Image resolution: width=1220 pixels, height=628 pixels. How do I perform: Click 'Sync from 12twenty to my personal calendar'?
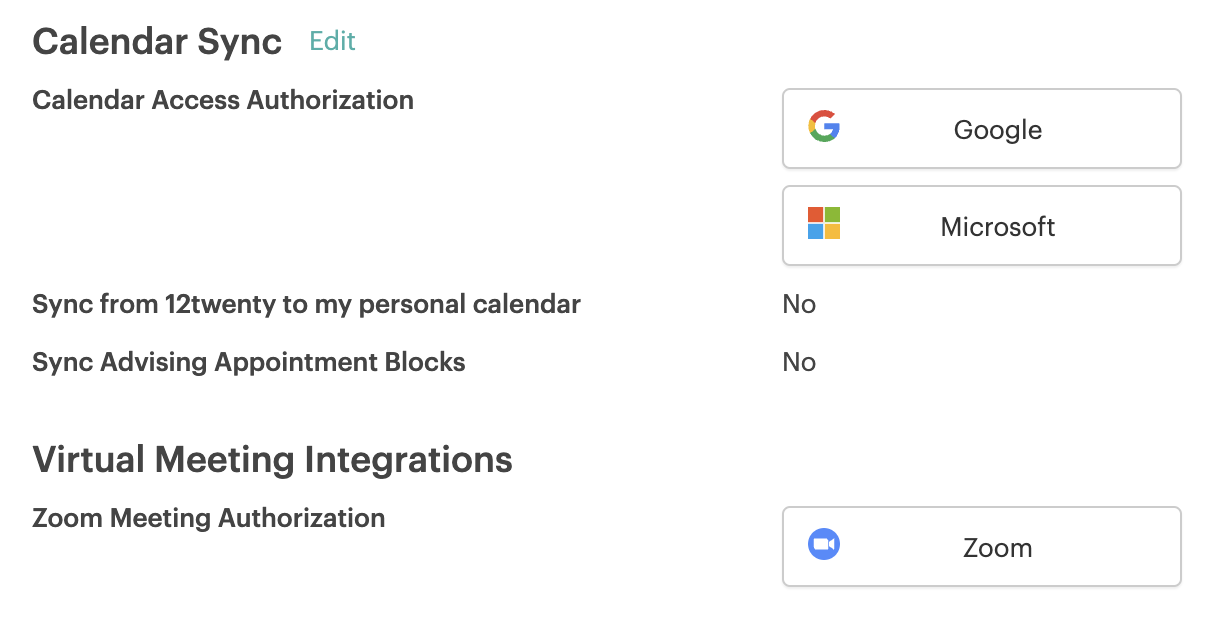coord(306,305)
